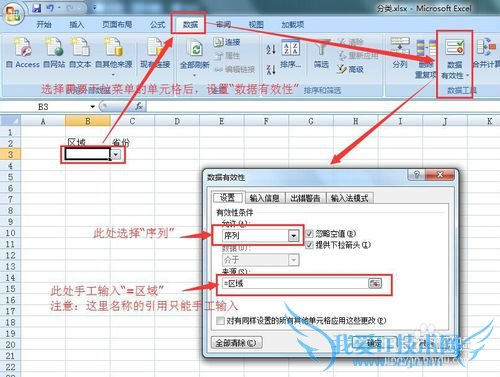Open Settings (设置) tab in dialog
This screenshot has height=377, width=500.
tap(228, 198)
